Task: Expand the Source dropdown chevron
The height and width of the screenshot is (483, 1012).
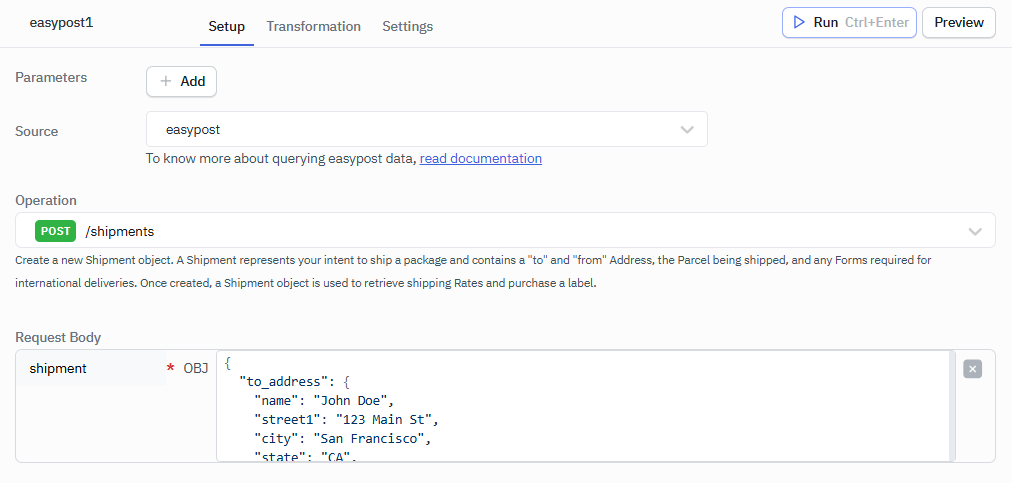Action: pos(687,130)
